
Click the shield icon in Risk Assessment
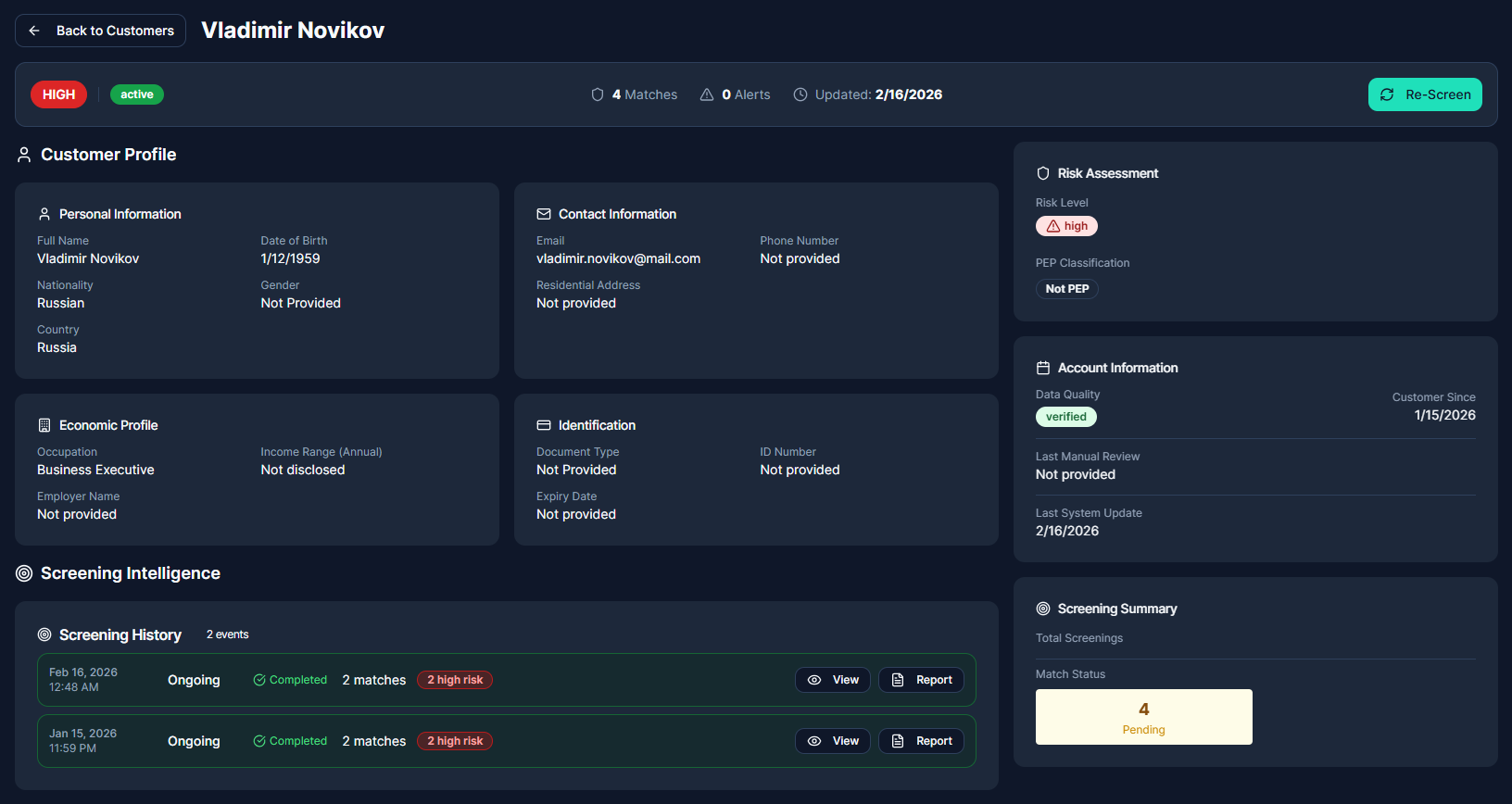tap(1043, 173)
